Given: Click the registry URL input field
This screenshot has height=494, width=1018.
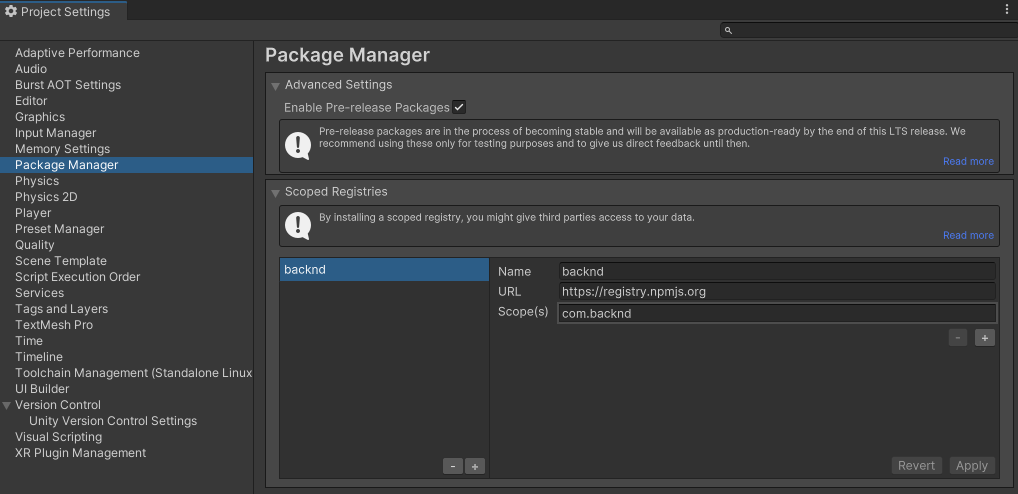Looking at the screenshot, I should pyautogui.click(x=777, y=292).
